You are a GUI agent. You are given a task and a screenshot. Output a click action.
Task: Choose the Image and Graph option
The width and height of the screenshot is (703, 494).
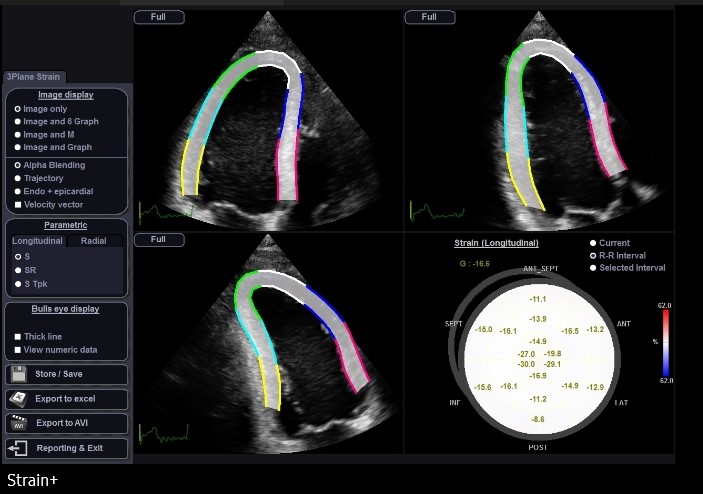[x=17, y=147]
